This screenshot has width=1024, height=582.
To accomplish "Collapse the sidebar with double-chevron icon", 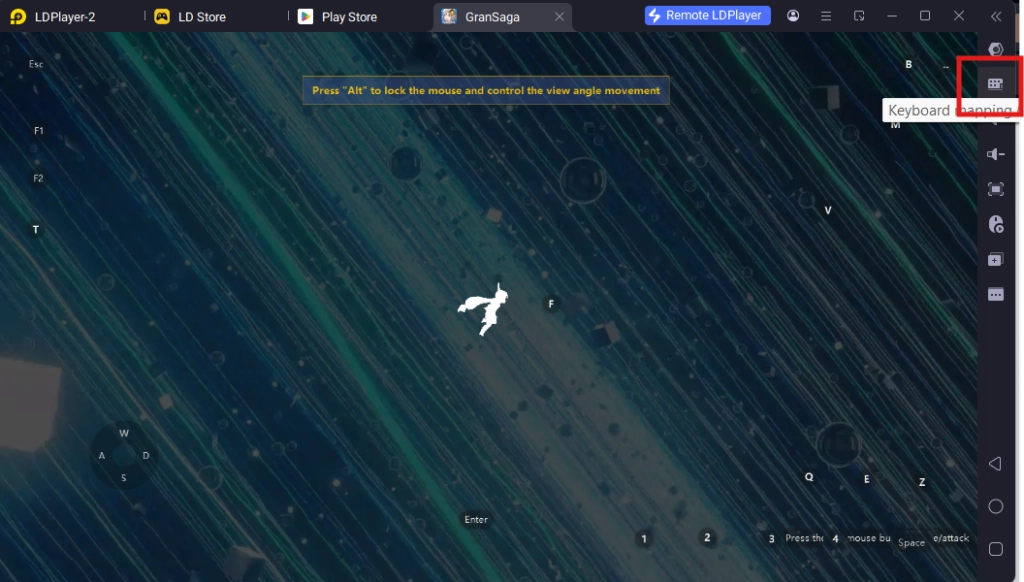I will (x=996, y=16).
